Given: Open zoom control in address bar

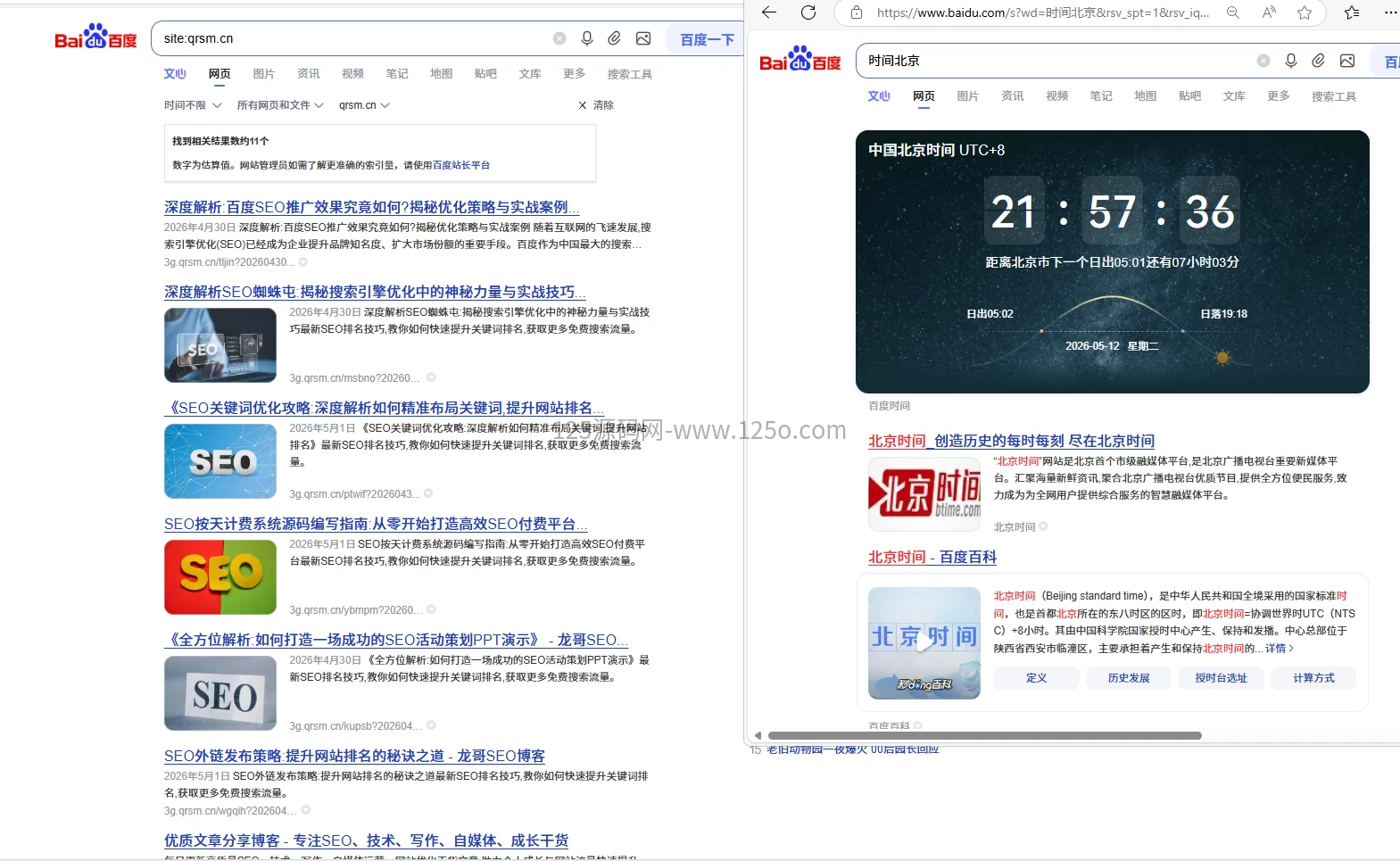Looking at the screenshot, I should 1233,12.
